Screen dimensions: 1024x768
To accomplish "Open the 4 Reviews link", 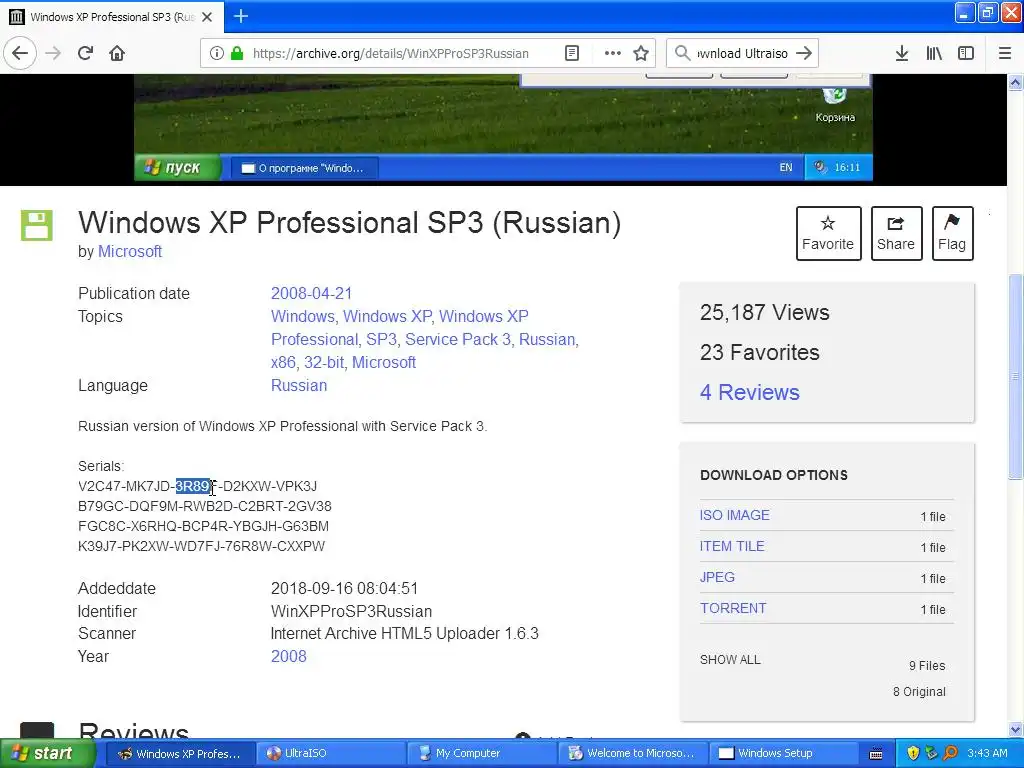I will [x=750, y=392].
